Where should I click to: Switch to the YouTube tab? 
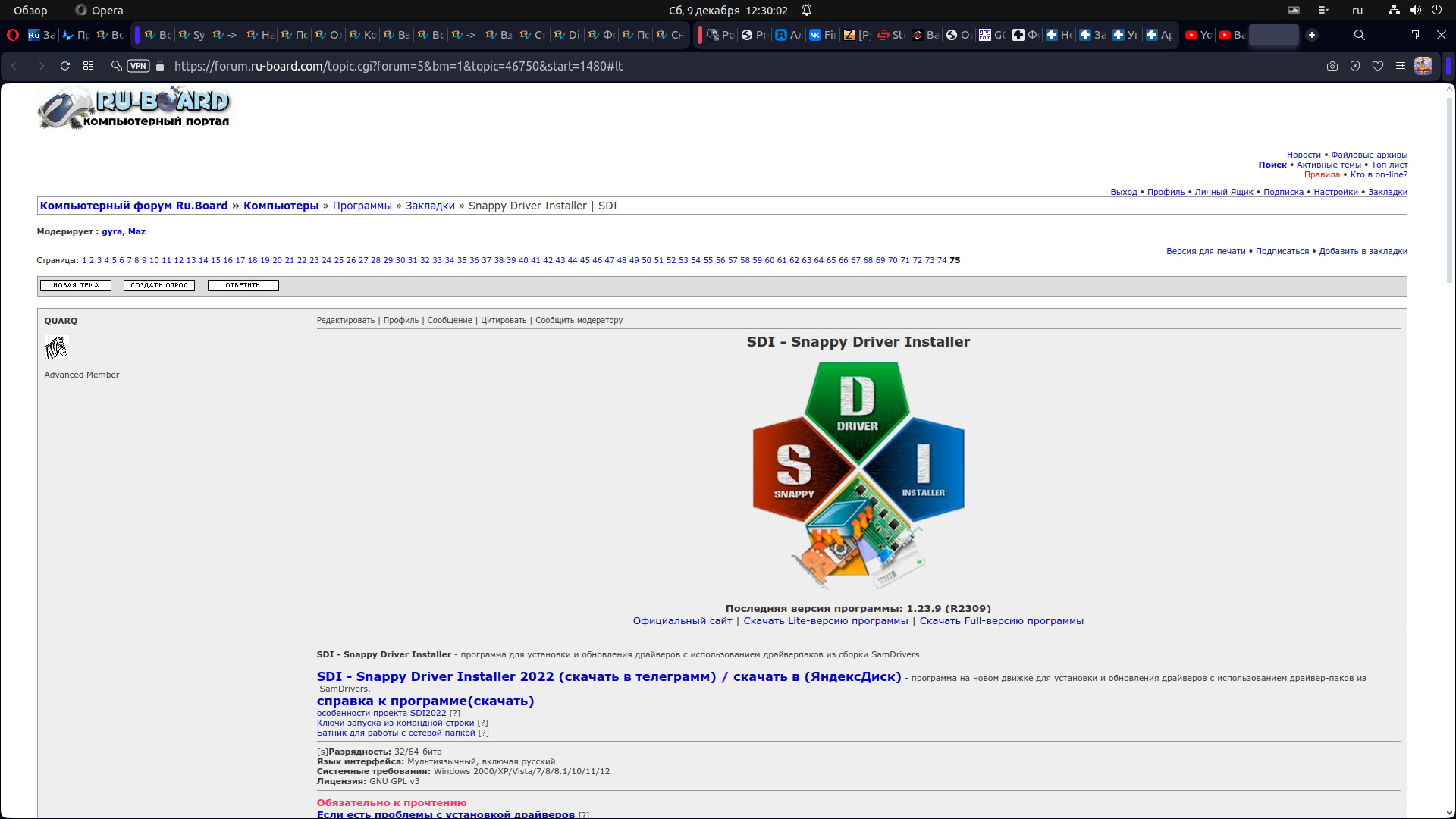[x=1199, y=35]
